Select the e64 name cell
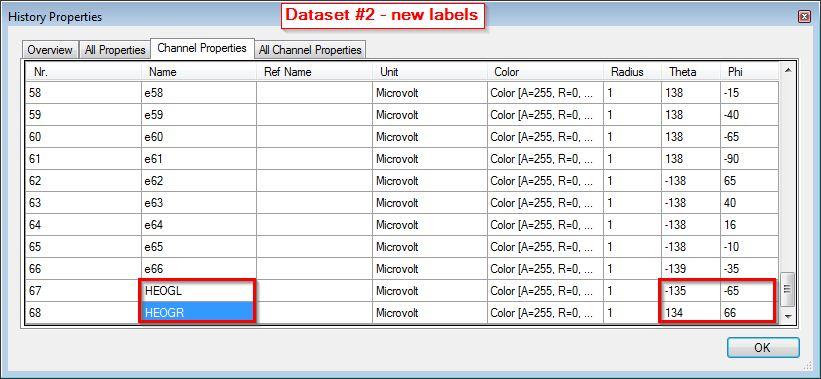Image resolution: width=821 pixels, height=379 pixels. coord(199,225)
